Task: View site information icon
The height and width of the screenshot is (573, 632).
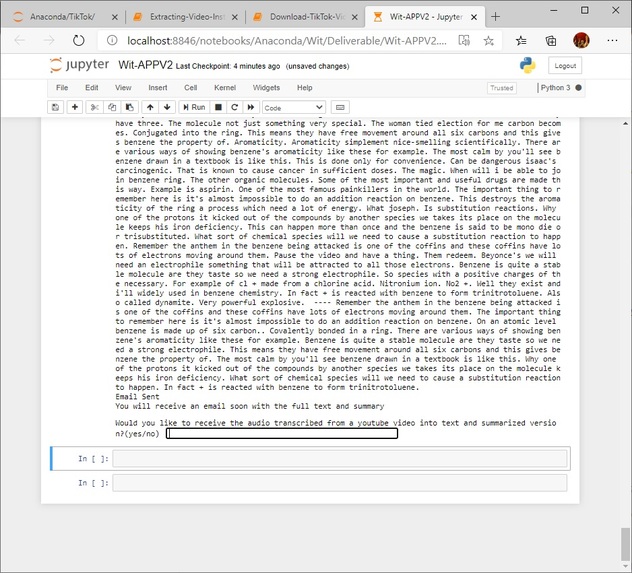Action: pos(112,40)
